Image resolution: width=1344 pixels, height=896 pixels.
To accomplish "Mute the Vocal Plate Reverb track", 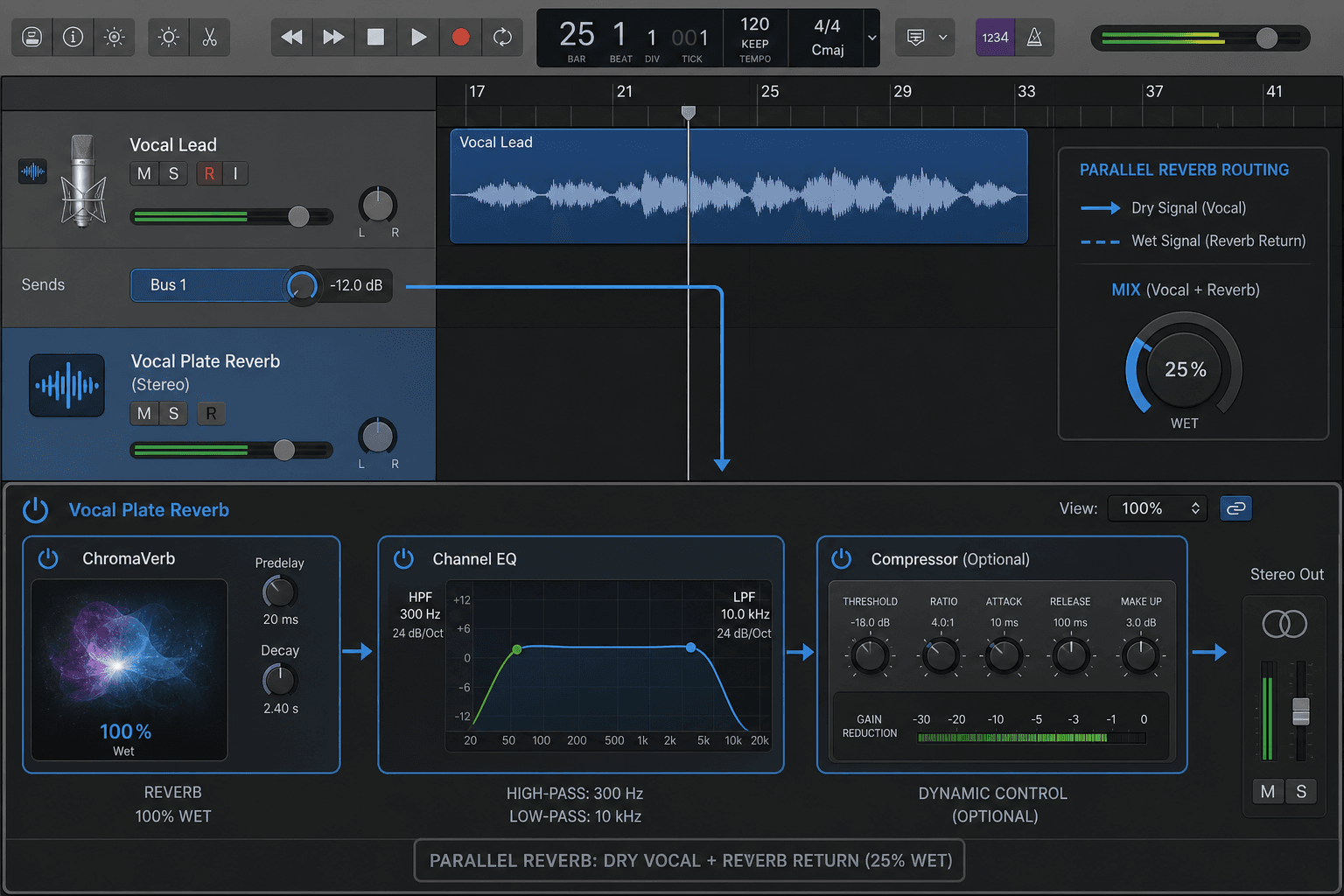I will point(144,413).
